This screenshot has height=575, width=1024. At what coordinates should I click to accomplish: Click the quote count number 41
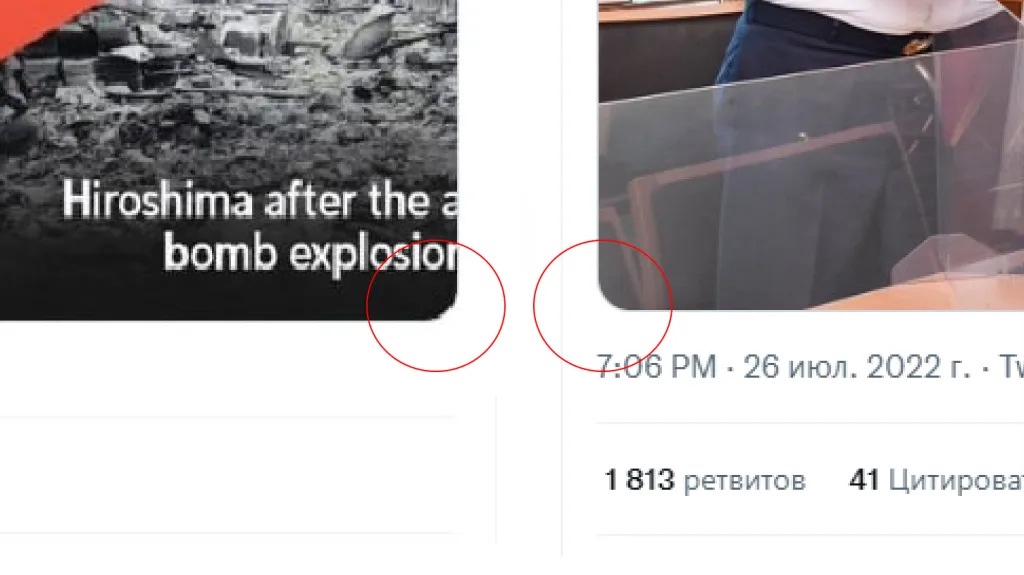(x=863, y=480)
